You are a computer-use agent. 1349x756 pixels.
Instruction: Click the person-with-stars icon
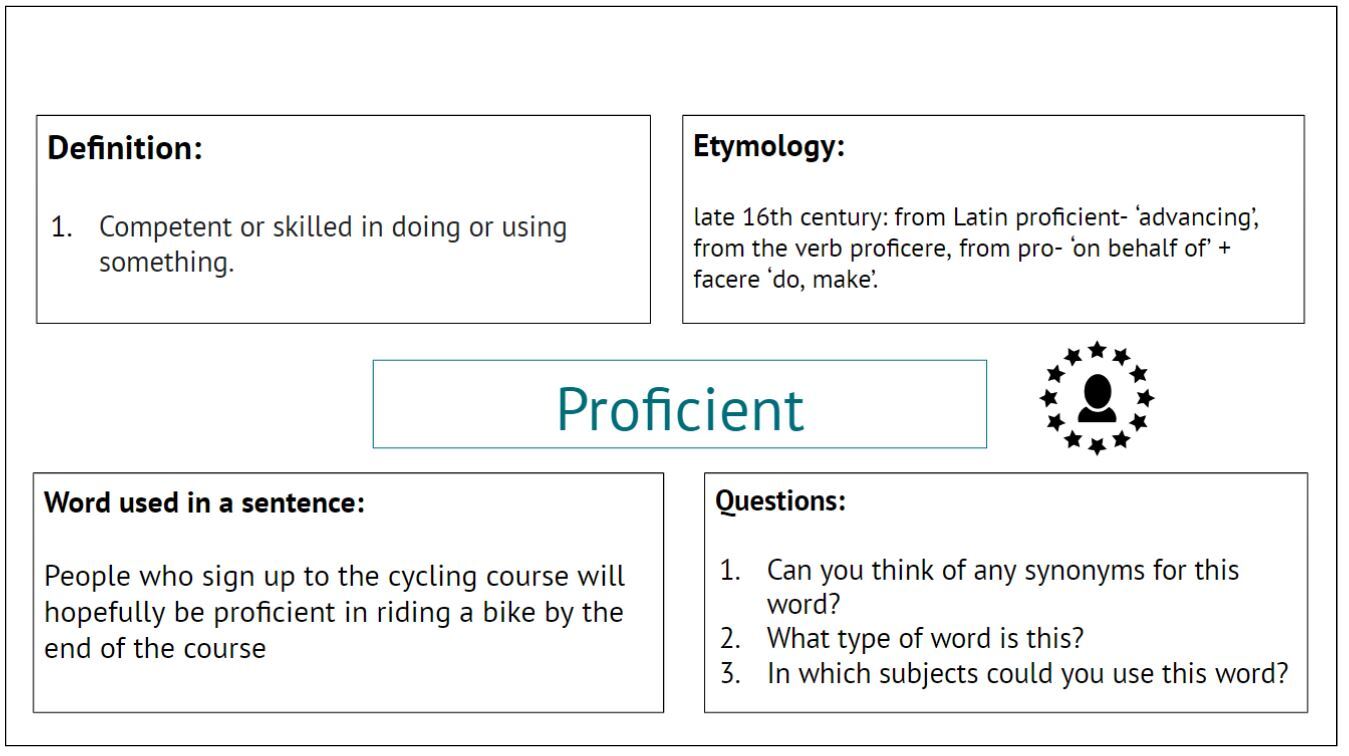click(1096, 397)
